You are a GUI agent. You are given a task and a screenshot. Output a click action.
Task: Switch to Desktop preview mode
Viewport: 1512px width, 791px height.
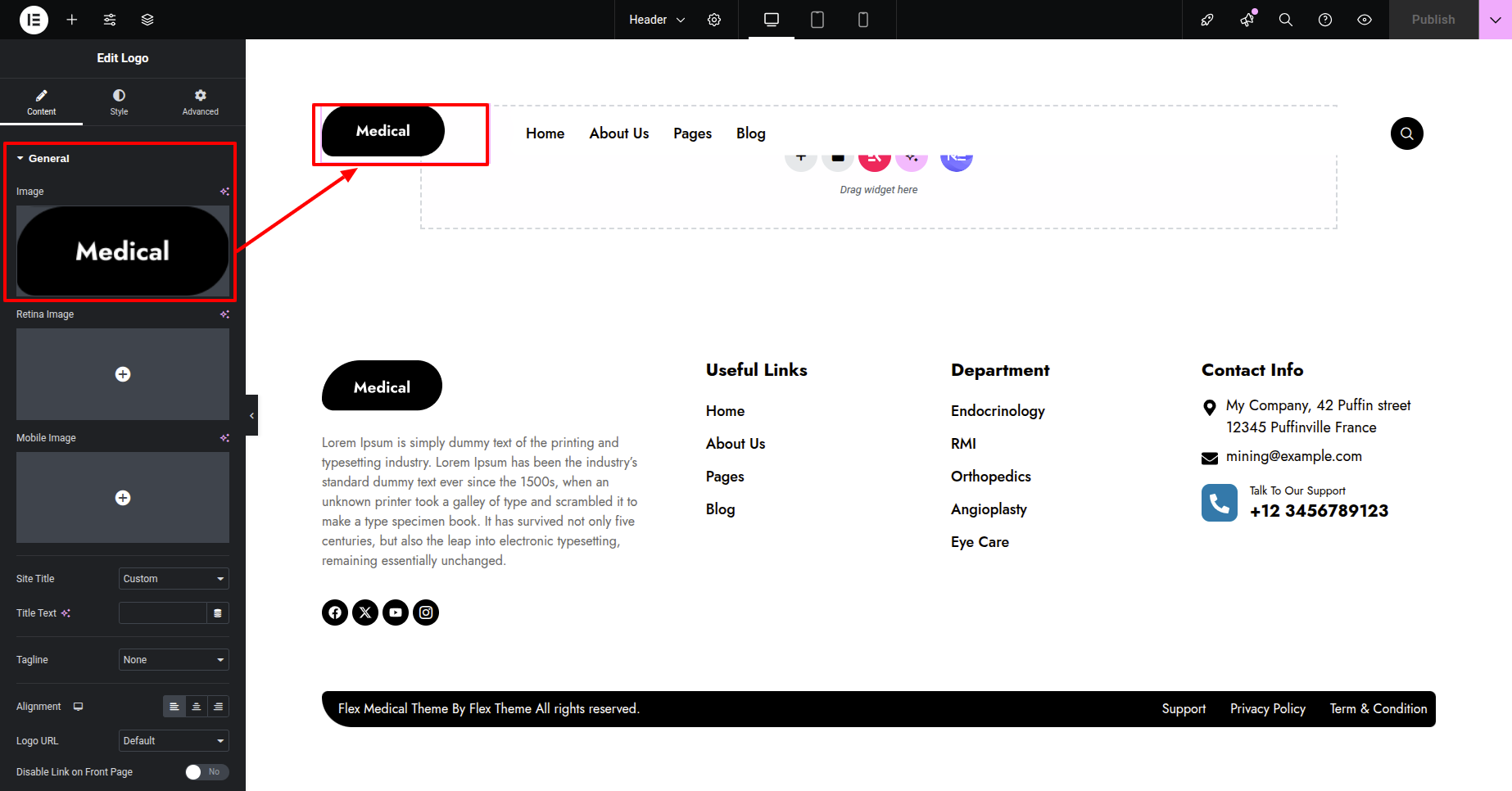click(772, 20)
